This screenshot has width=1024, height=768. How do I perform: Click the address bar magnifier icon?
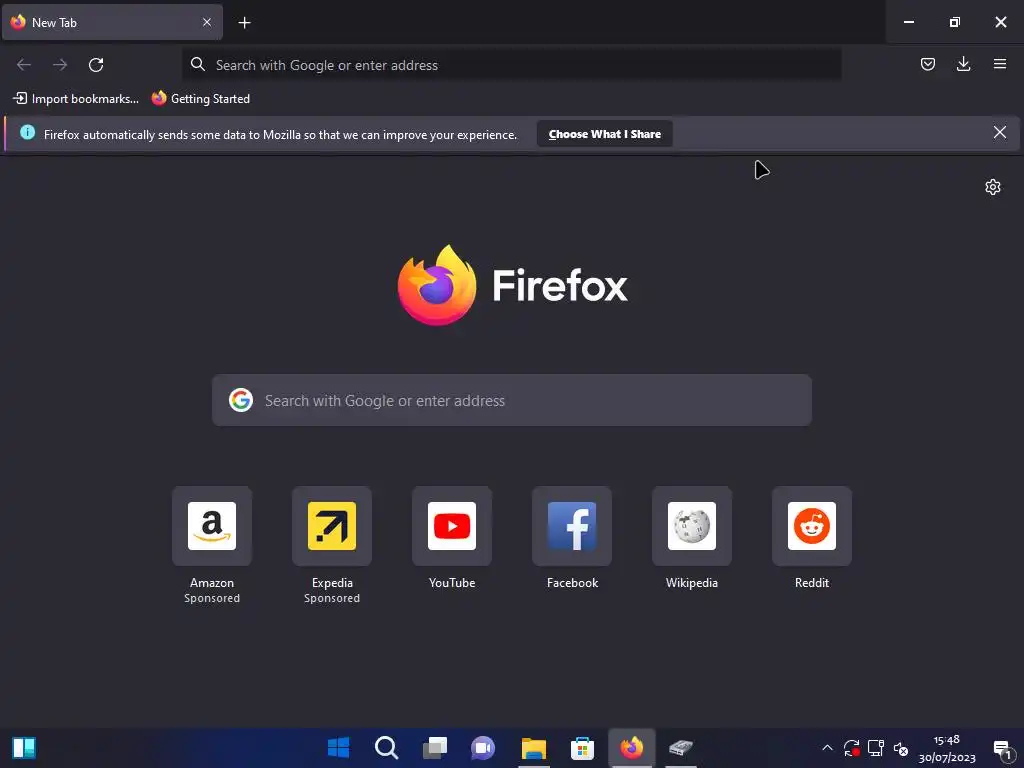tap(197, 64)
